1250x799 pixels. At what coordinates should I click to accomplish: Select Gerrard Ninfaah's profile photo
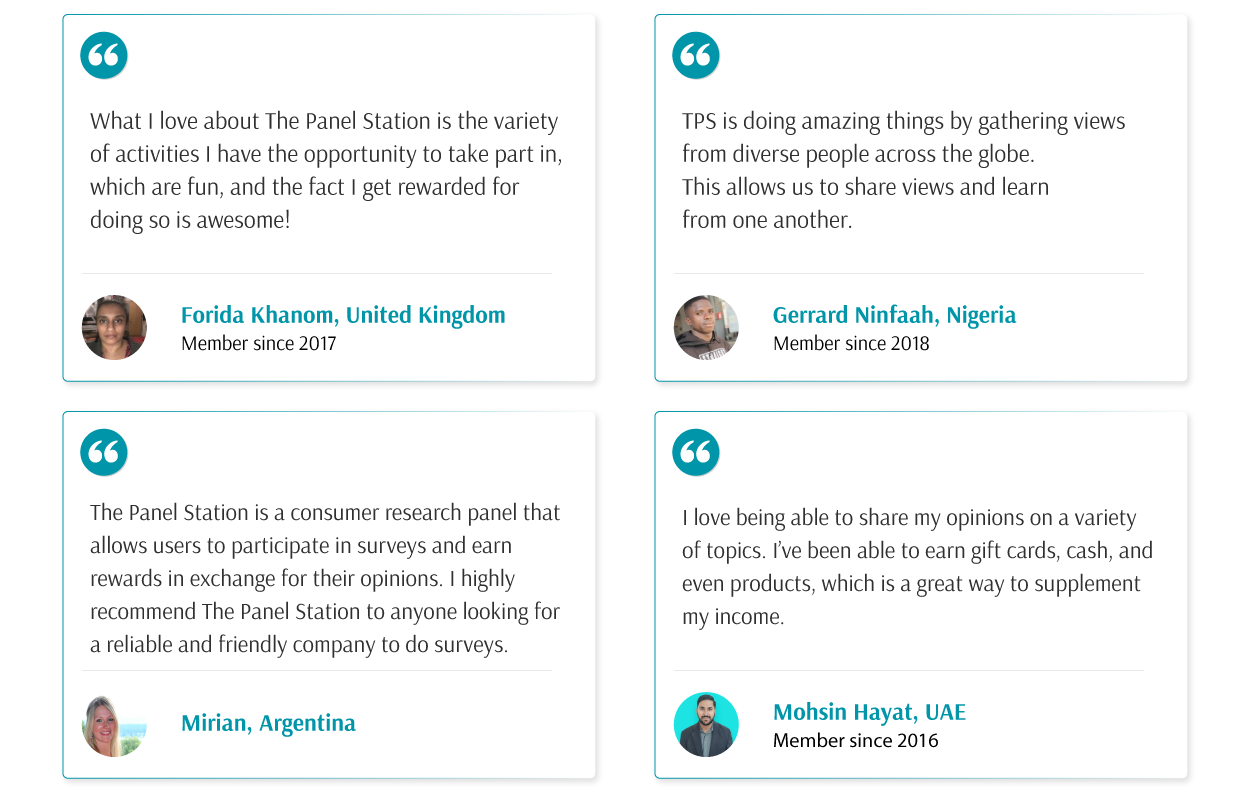(x=706, y=327)
